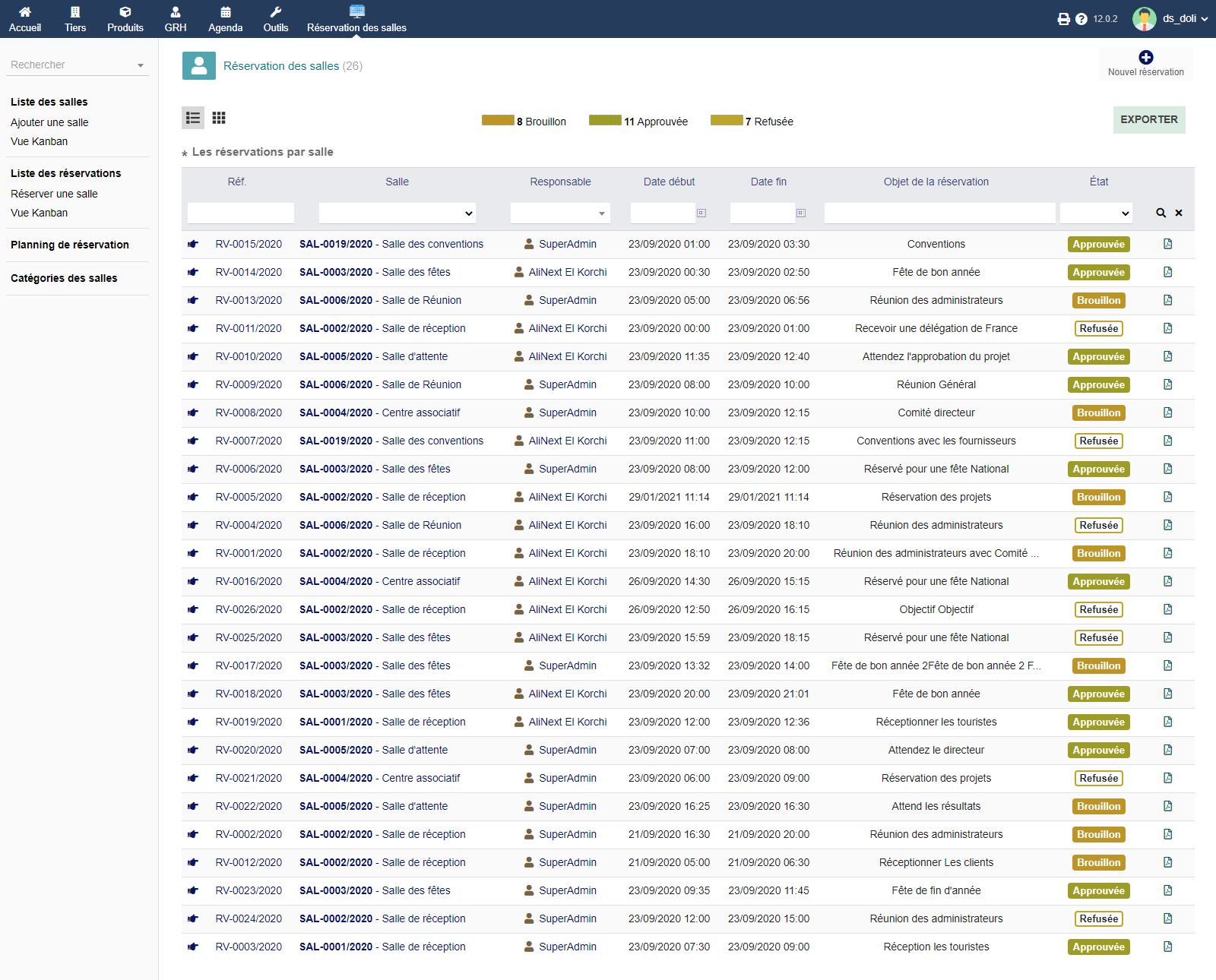Image resolution: width=1216 pixels, height=980 pixels.
Task: Download PDF for RV-0020/2020 row
Action: tap(1167, 750)
